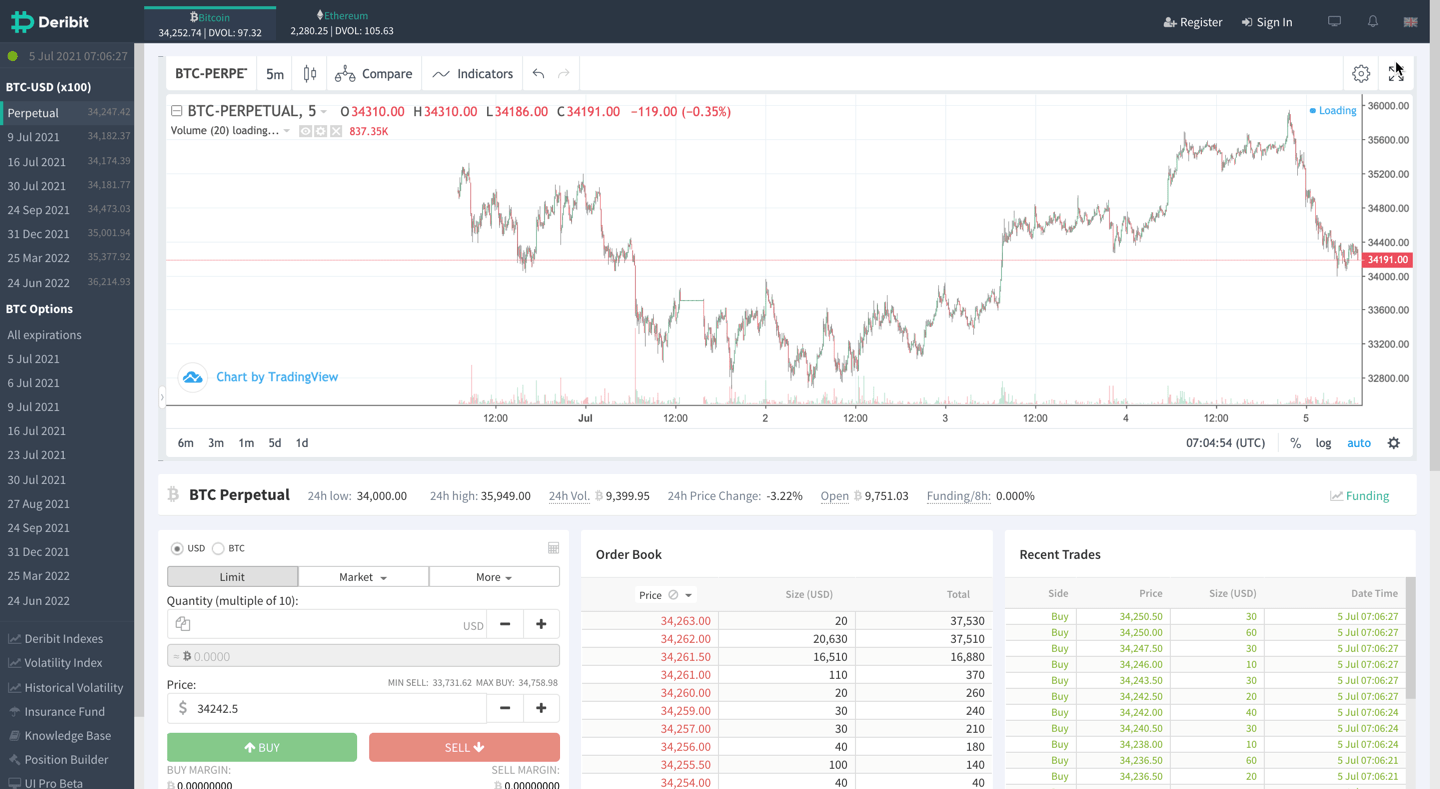Click the 34,262.00 order book price
Image resolution: width=1440 pixels, height=789 pixels.
[x=685, y=639]
